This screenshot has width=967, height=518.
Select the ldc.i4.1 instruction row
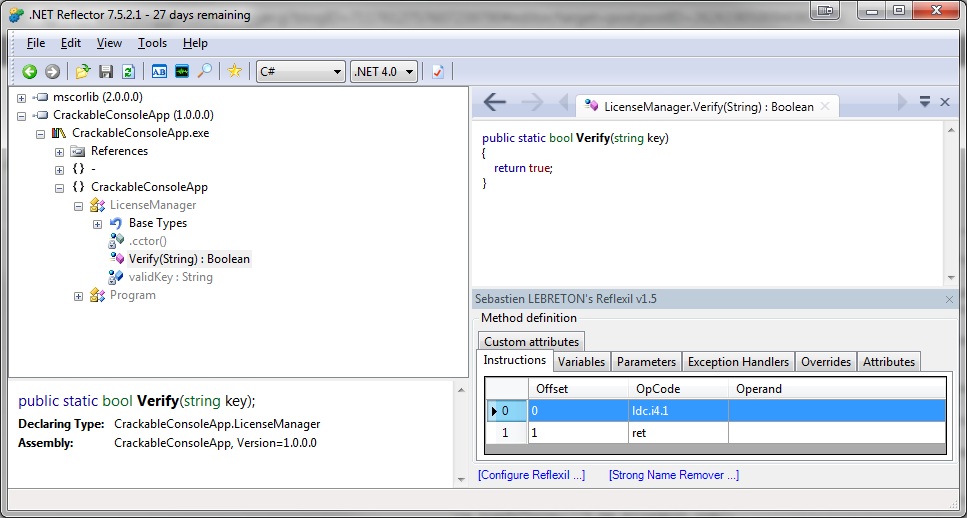tap(715, 411)
